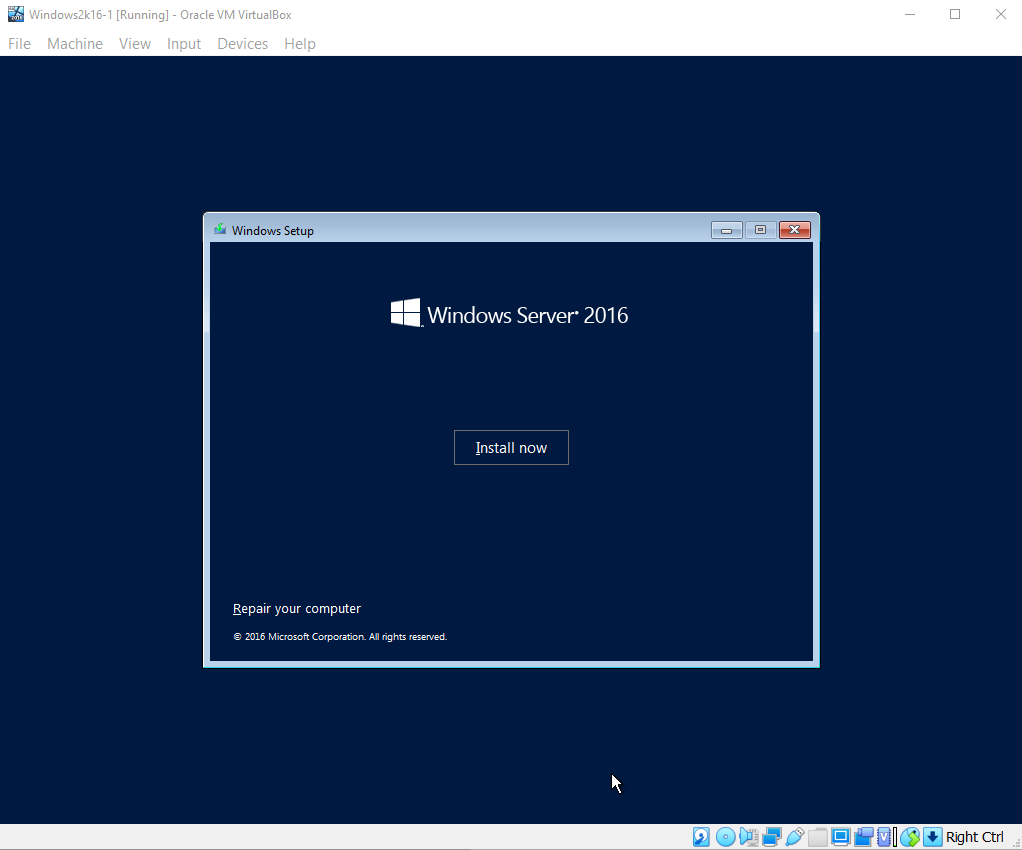The width and height of the screenshot is (1022, 850).
Task: Click the optical disc status icon
Action: (x=725, y=837)
